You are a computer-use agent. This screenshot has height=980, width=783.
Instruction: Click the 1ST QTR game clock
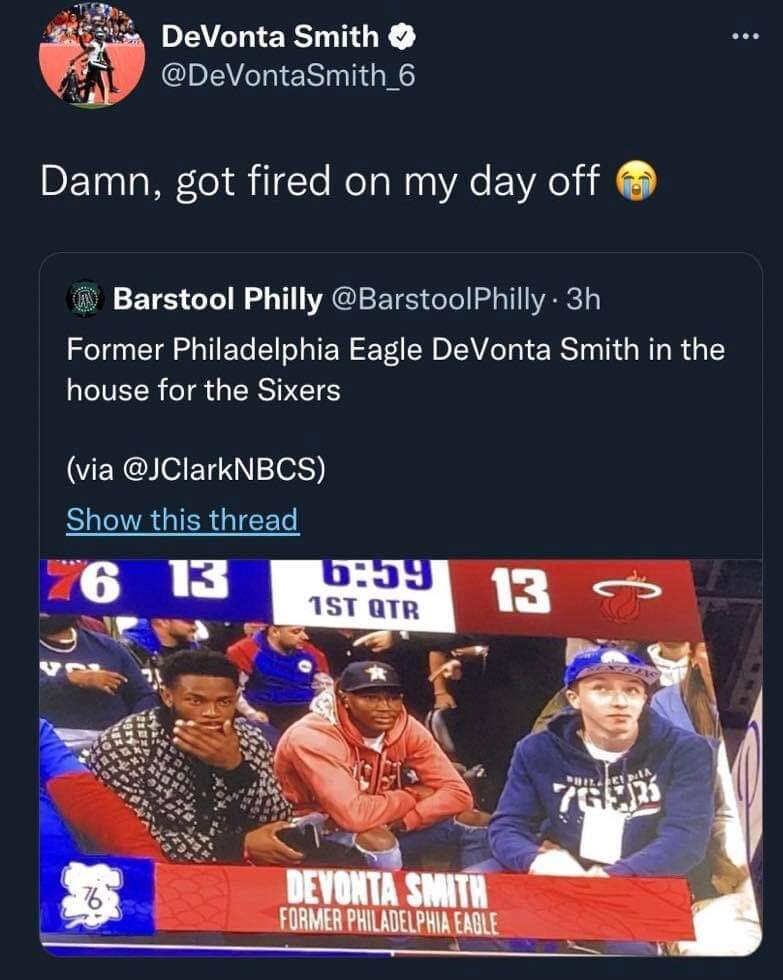(362, 592)
